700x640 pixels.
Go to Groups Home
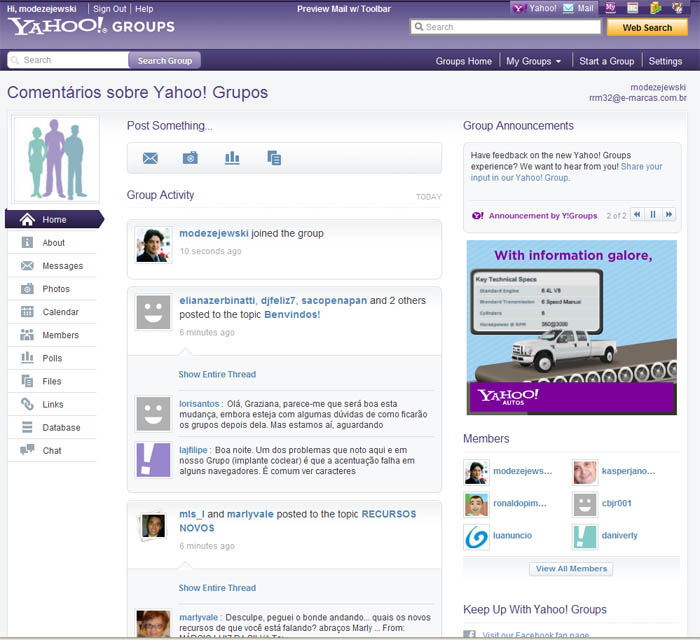pyautogui.click(x=463, y=61)
